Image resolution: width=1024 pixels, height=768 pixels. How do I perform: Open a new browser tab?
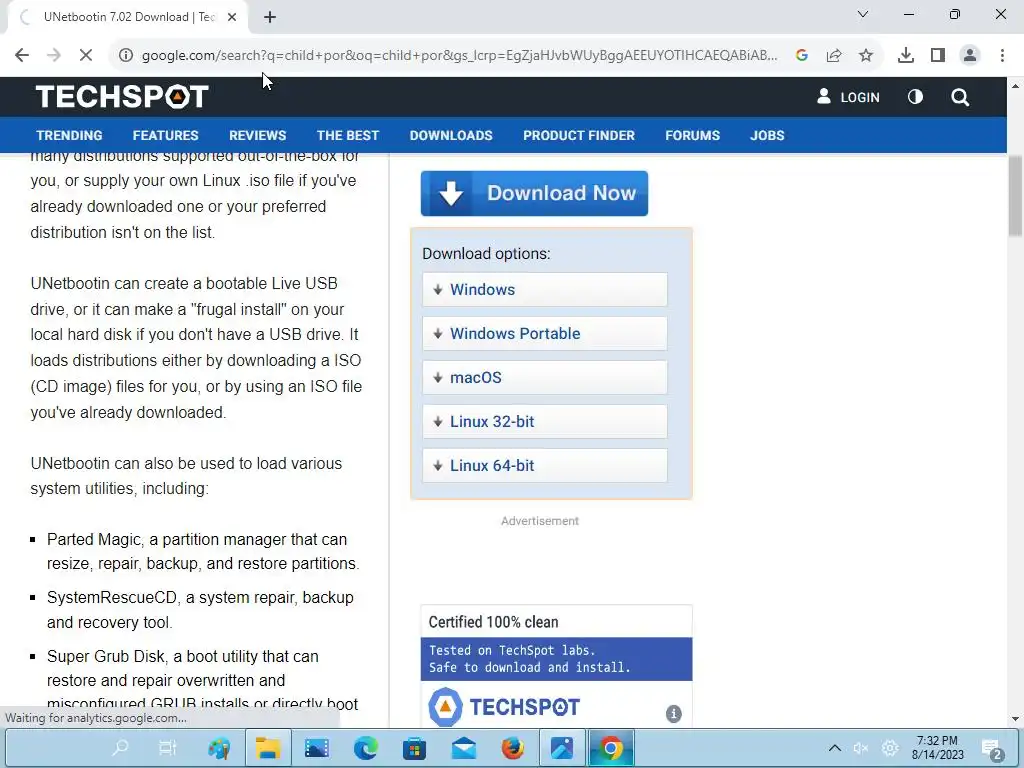(x=270, y=17)
